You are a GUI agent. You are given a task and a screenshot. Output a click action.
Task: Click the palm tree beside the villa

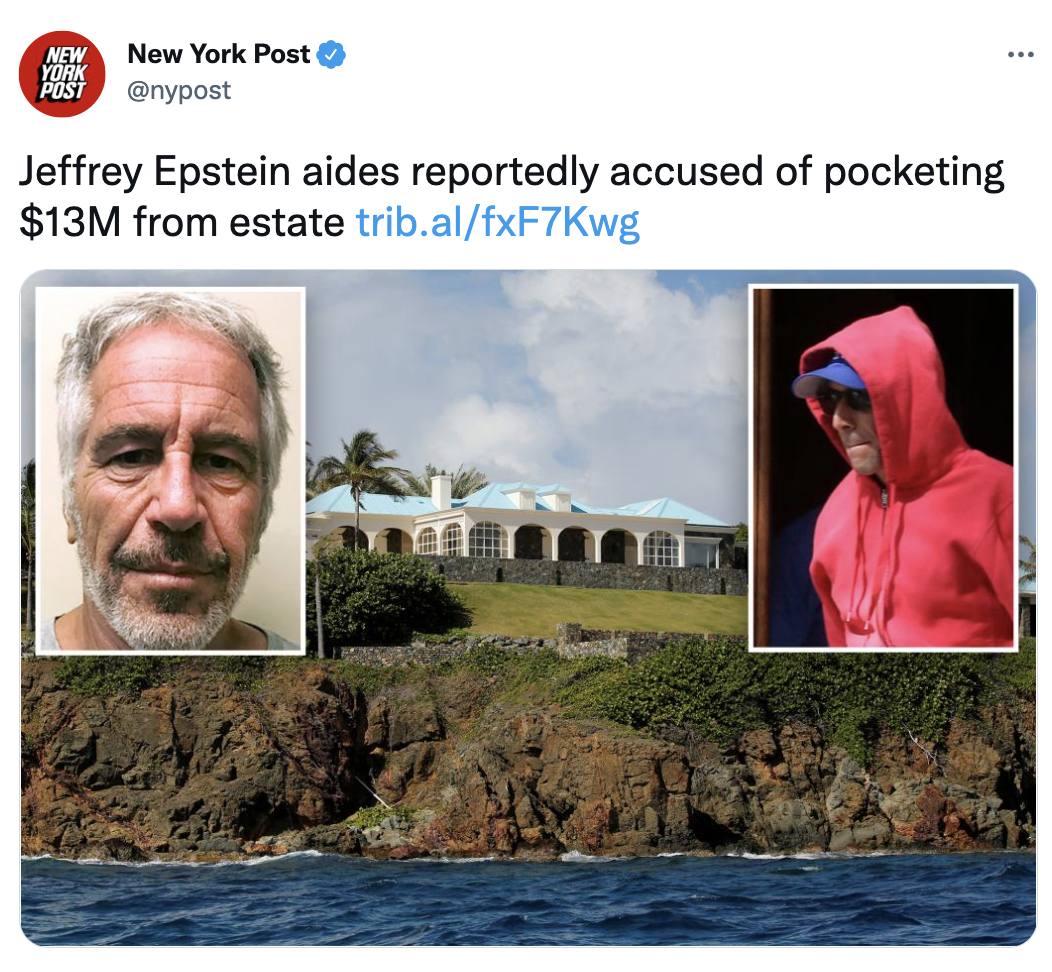(x=358, y=483)
